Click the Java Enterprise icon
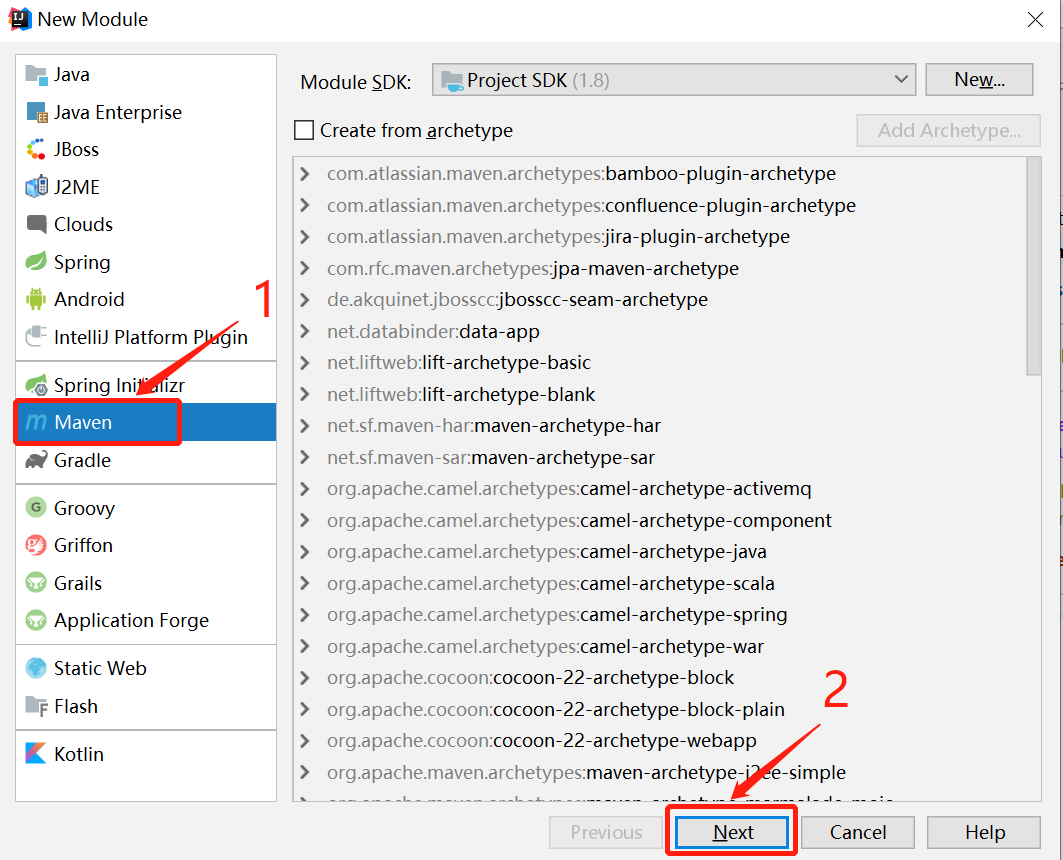 36,112
